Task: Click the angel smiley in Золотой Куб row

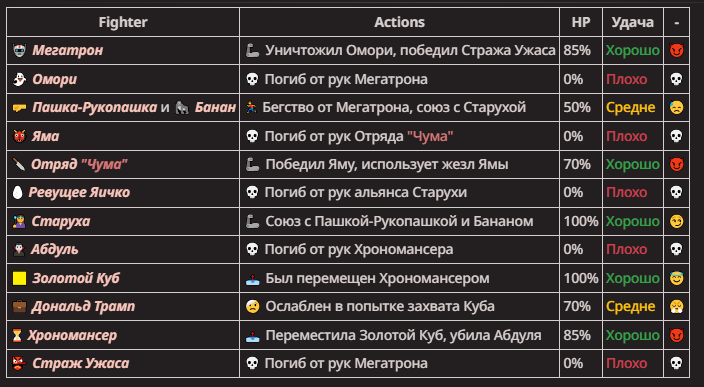Action: pos(676,278)
